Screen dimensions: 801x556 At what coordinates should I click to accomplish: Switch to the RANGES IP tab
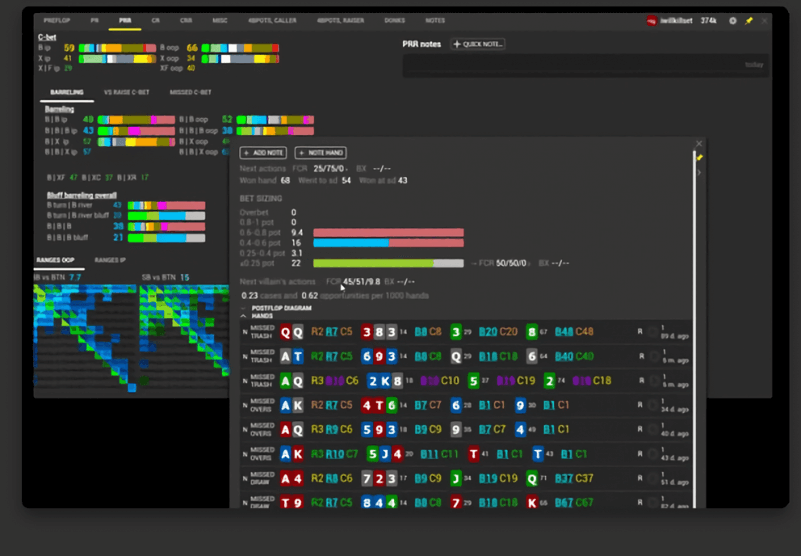(110, 260)
